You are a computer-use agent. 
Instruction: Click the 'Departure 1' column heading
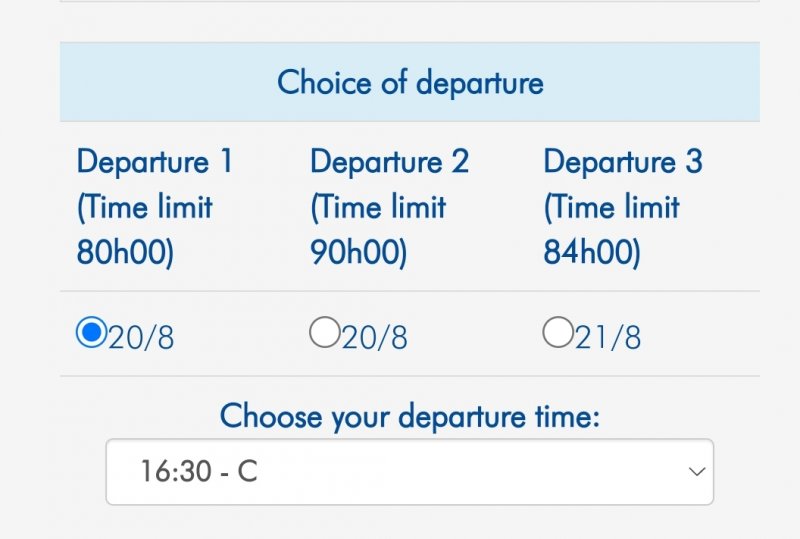[154, 162]
